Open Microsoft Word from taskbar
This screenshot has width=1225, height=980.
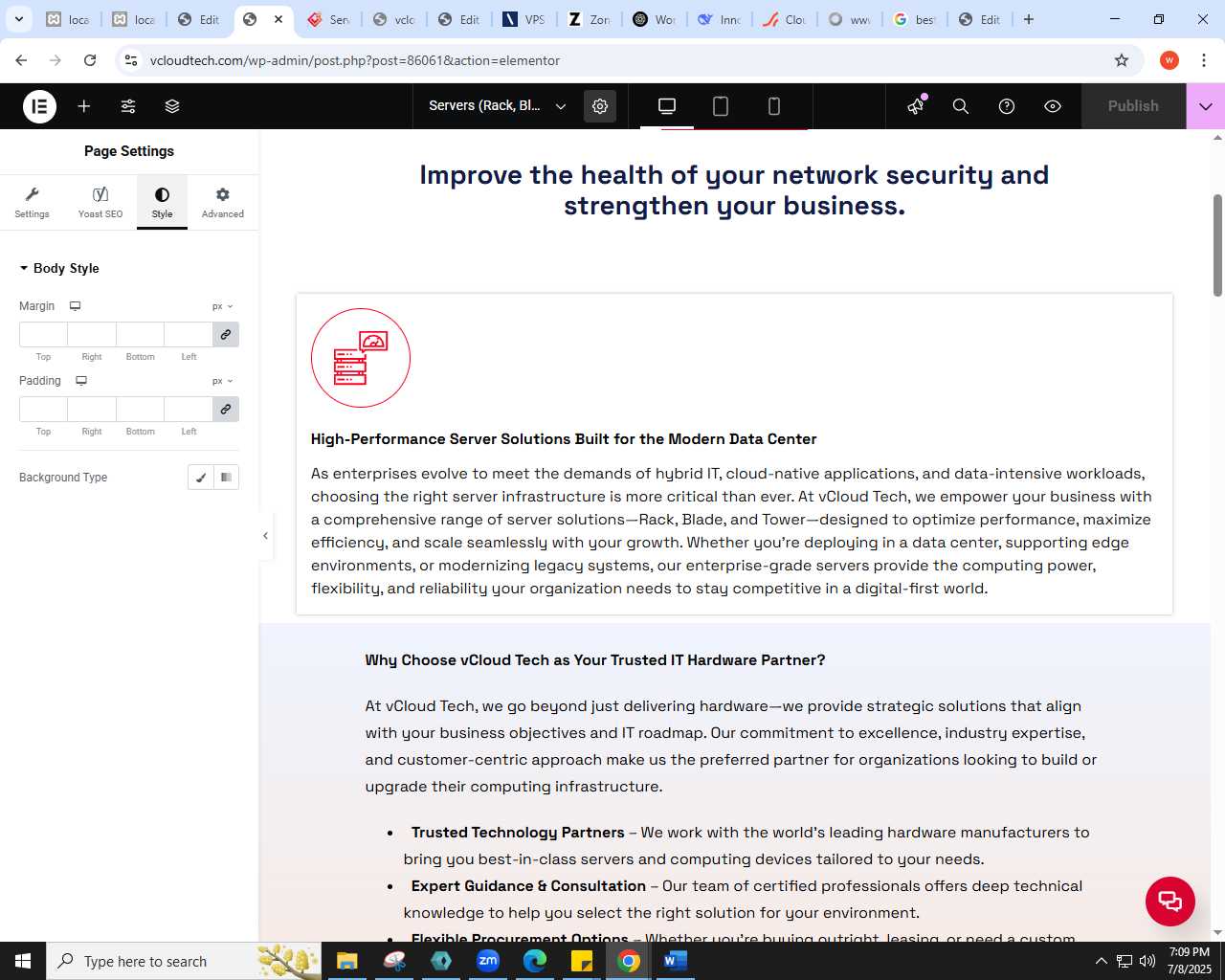(675, 961)
